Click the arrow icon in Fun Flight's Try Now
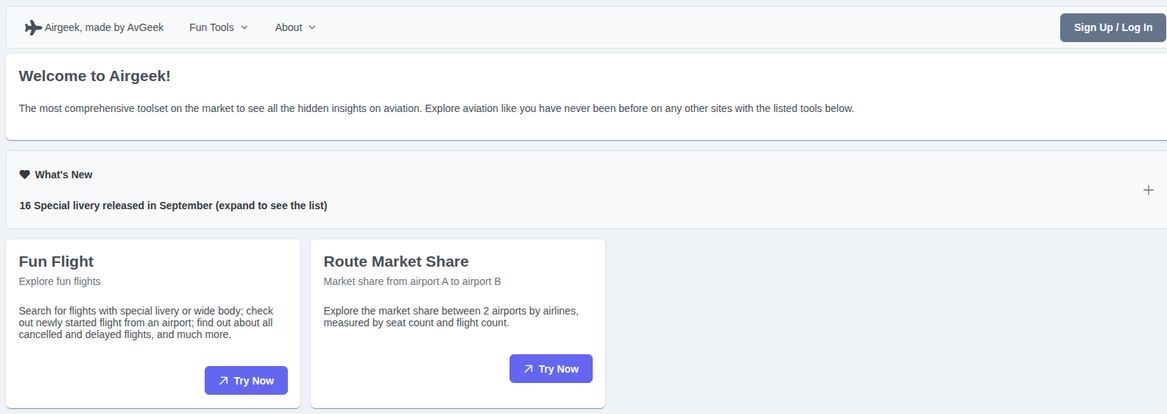Image resolution: width=1167 pixels, height=414 pixels. 224,381
